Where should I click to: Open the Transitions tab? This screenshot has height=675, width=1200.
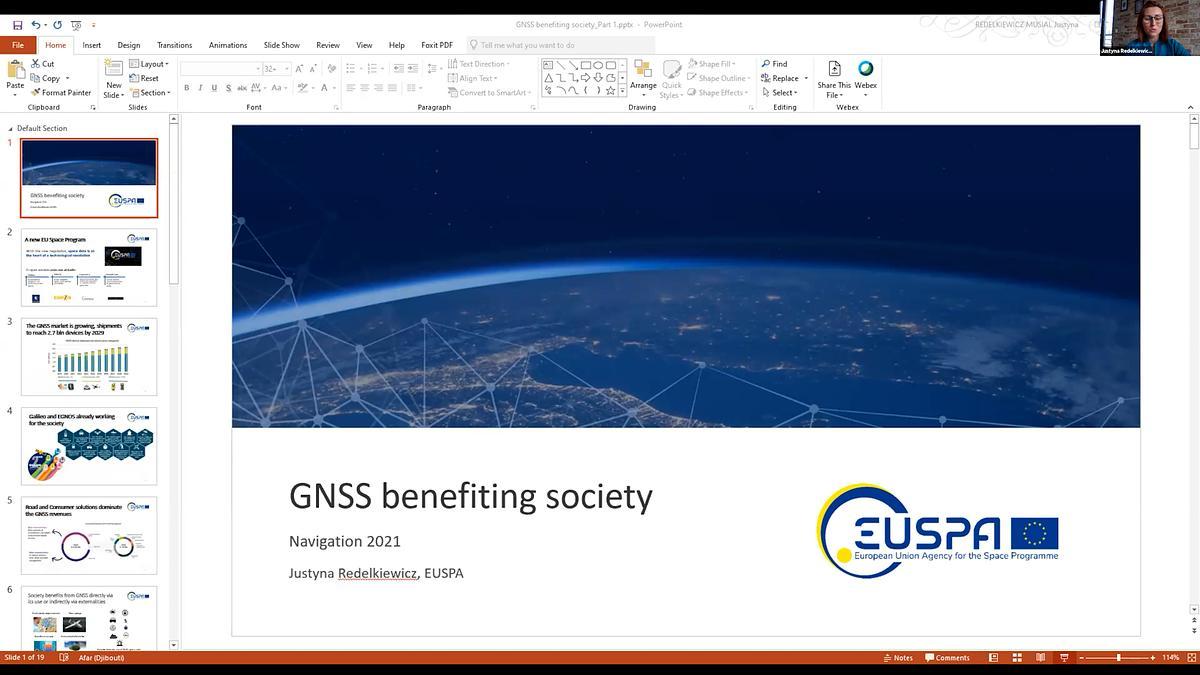[x=174, y=45]
